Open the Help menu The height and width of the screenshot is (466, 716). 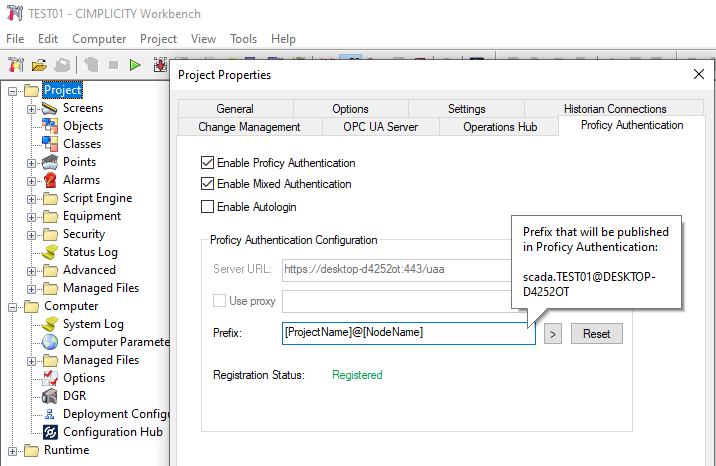pyautogui.click(x=283, y=39)
